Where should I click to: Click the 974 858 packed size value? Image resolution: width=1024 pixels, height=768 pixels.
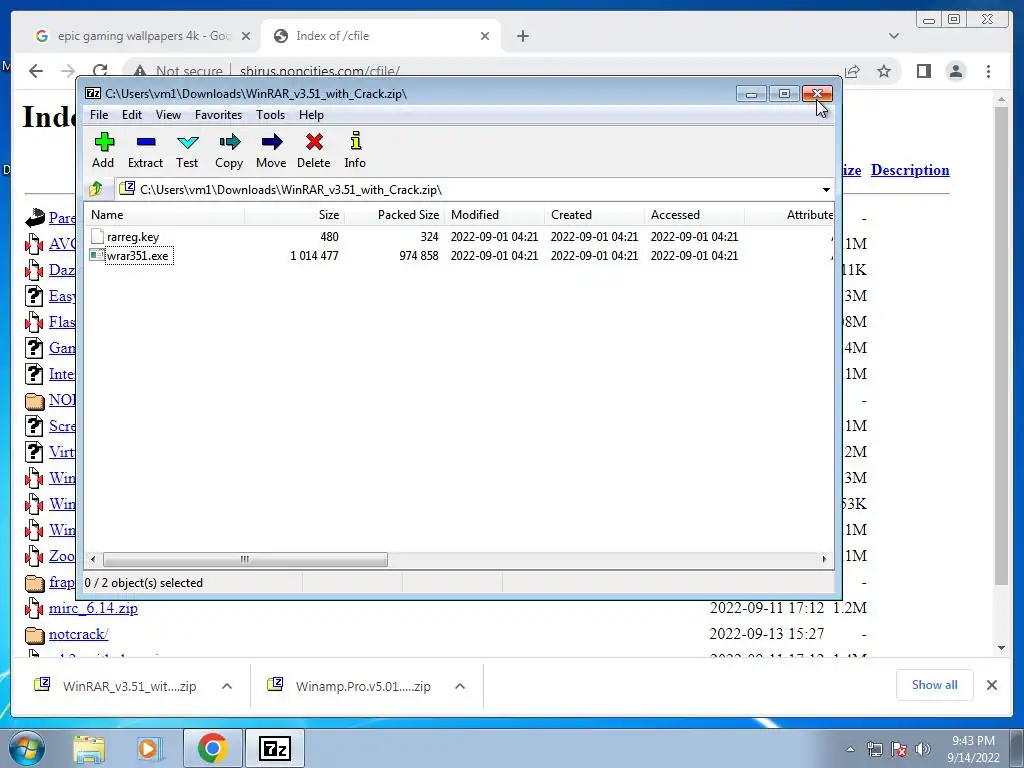tap(419, 255)
